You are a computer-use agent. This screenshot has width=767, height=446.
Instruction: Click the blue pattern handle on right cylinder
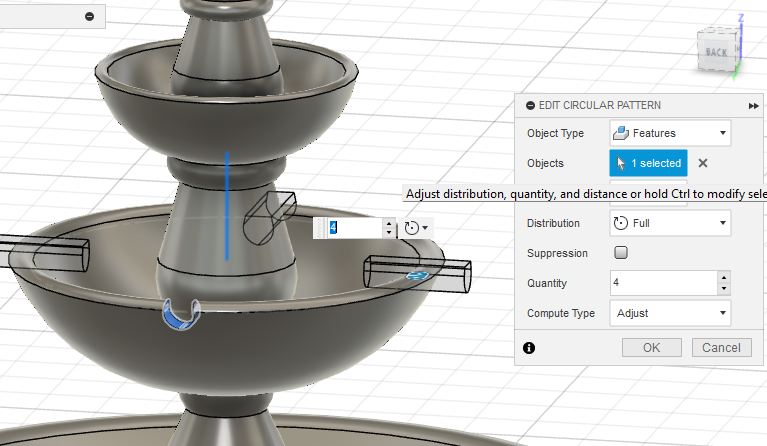click(x=417, y=276)
